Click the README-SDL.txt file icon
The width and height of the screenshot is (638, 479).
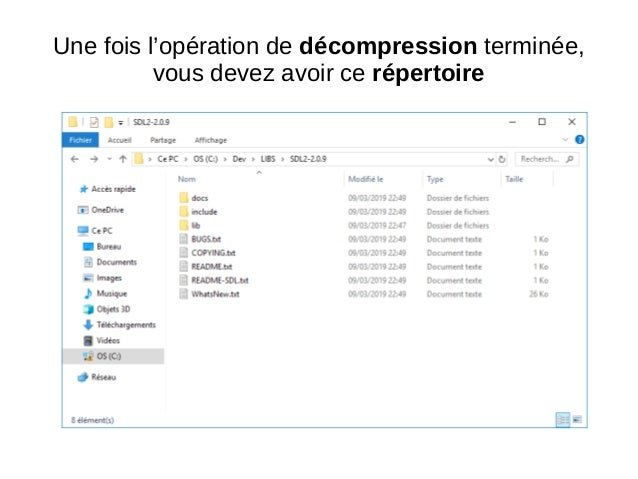[x=184, y=280]
